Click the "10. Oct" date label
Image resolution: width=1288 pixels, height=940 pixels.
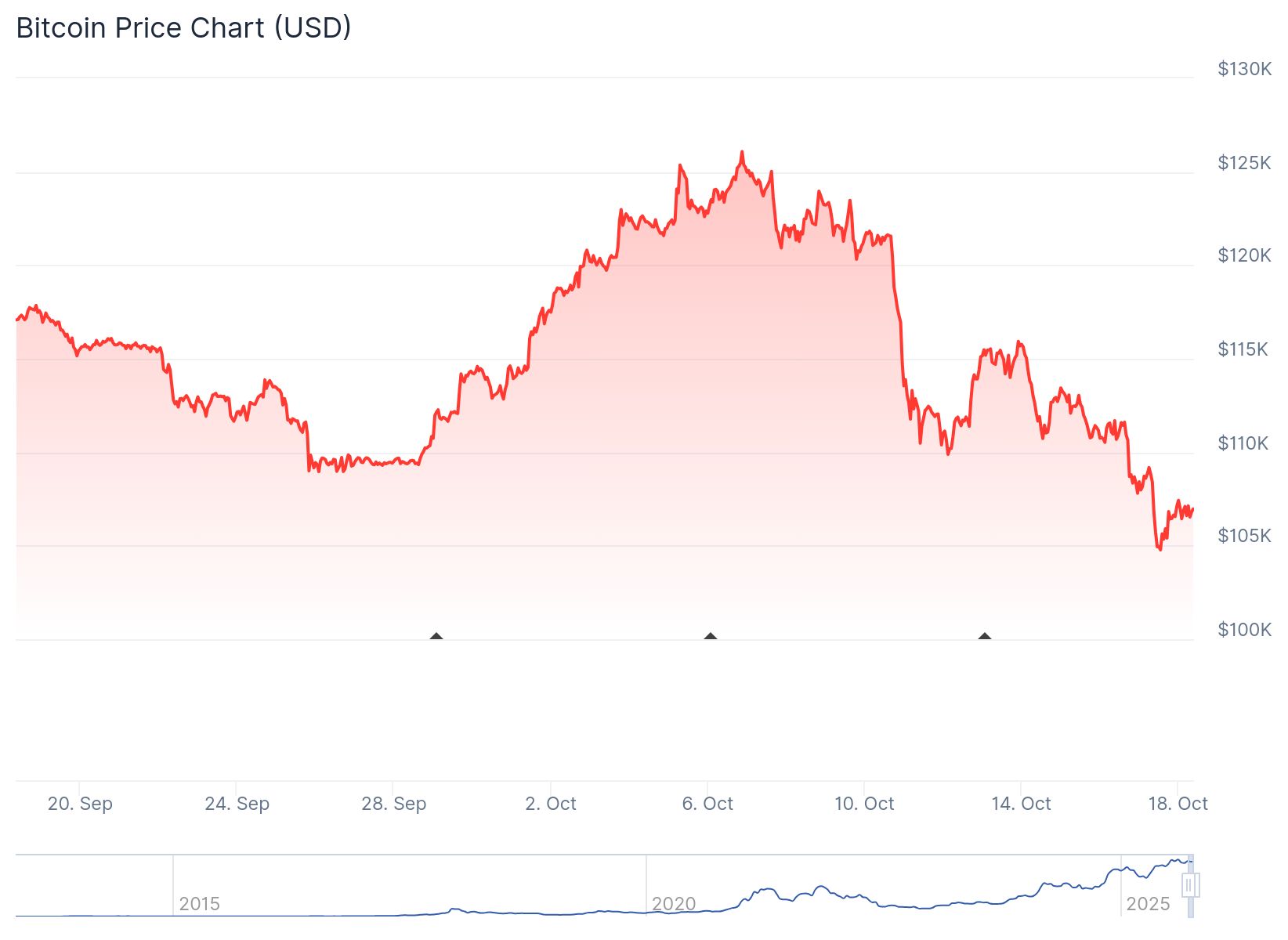tap(864, 804)
